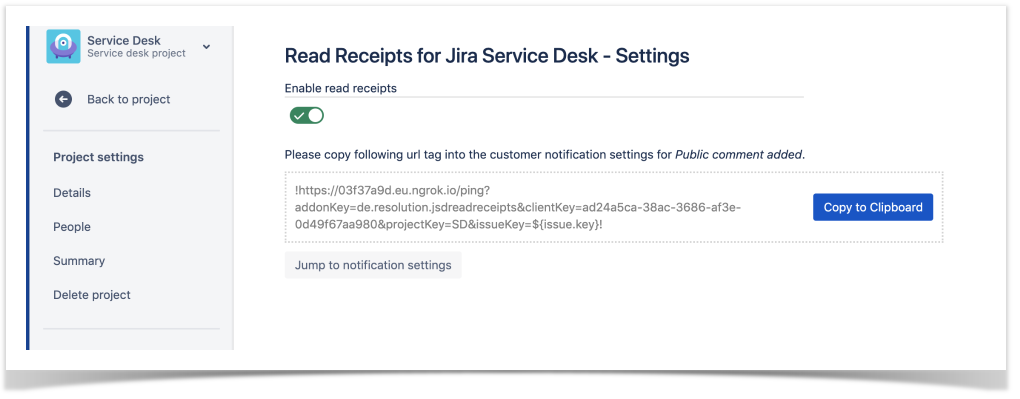Image resolution: width=1020 pixels, height=399 pixels.
Task: Open the Details project settings item
Action: tap(72, 193)
